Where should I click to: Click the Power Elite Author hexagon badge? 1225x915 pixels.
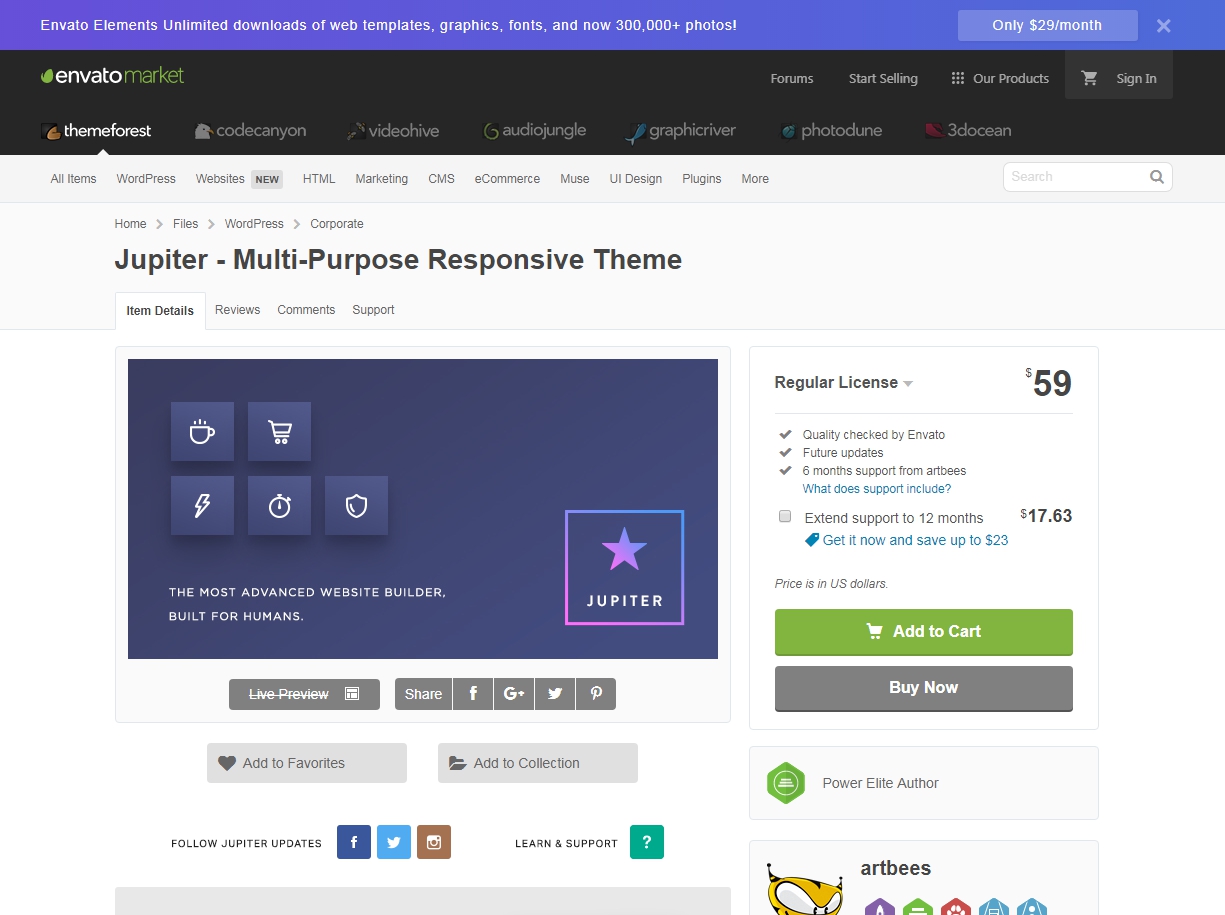click(786, 783)
